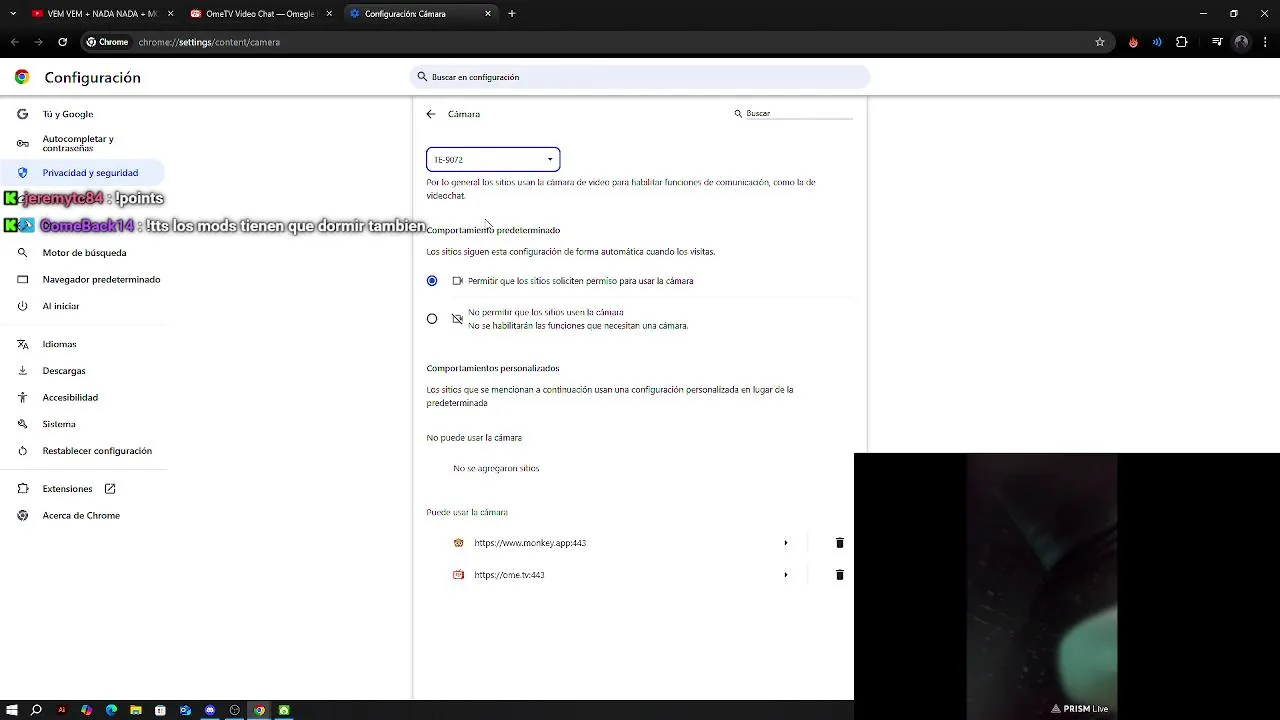Open Discord from taskbar
The width and height of the screenshot is (1280, 720).
(x=210, y=710)
